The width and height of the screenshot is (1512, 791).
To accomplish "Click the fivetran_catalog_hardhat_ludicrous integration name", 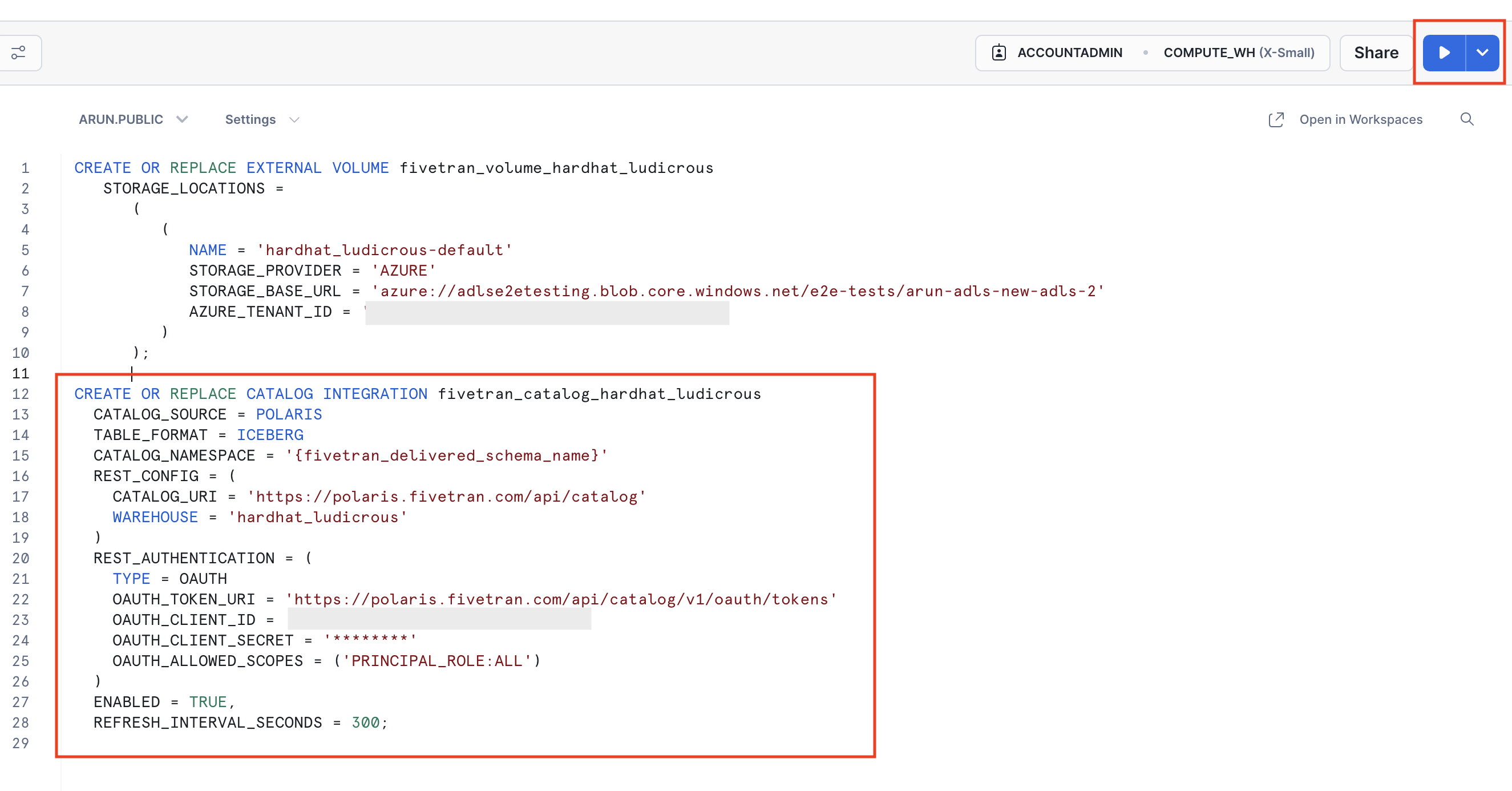I will [599, 394].
